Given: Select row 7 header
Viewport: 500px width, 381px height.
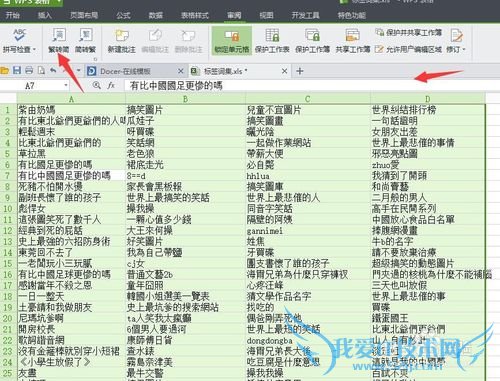Looking at the screenshot, I should (x=8, y=176).
